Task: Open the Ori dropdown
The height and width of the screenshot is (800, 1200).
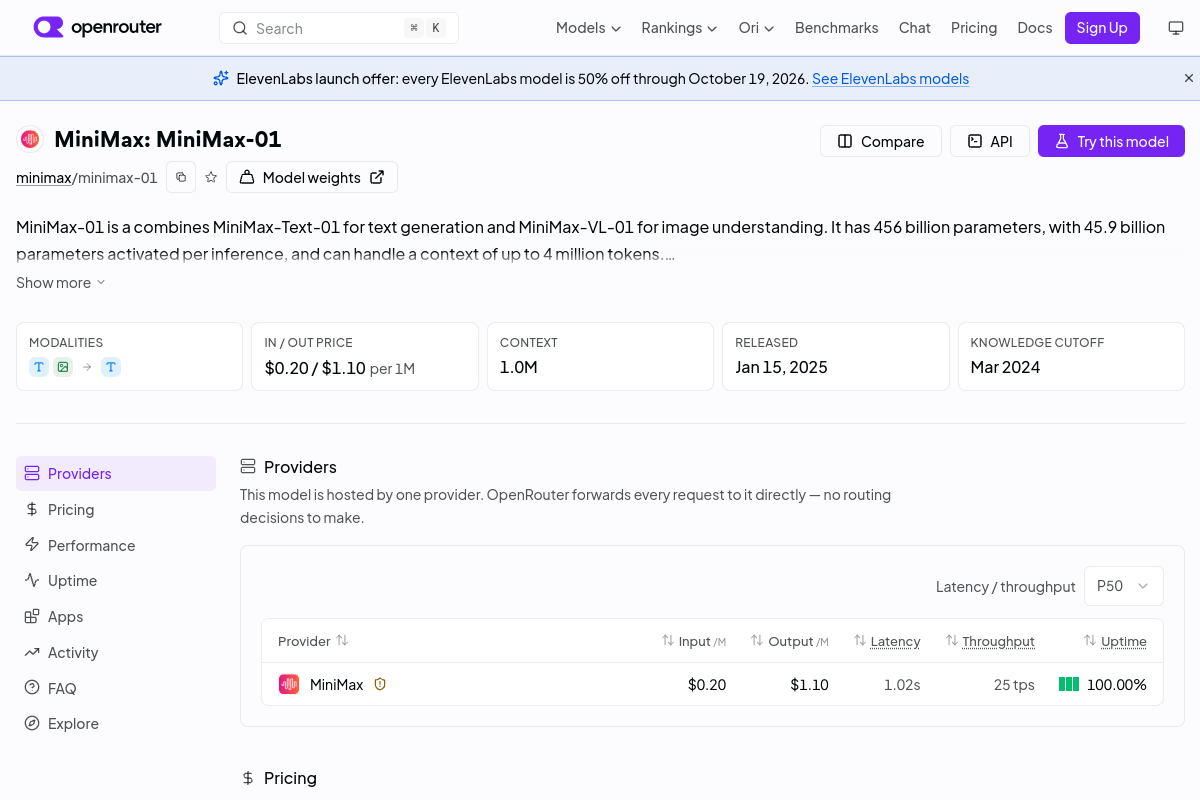Action: pos(756,28)
